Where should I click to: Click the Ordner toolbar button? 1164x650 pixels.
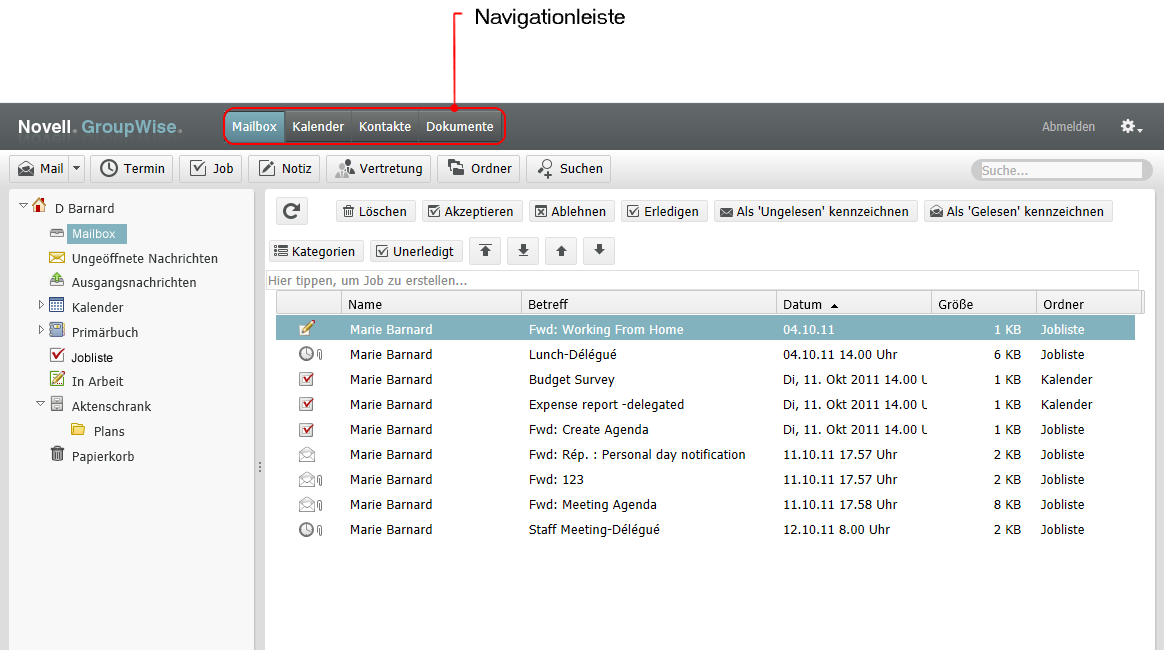479,168
